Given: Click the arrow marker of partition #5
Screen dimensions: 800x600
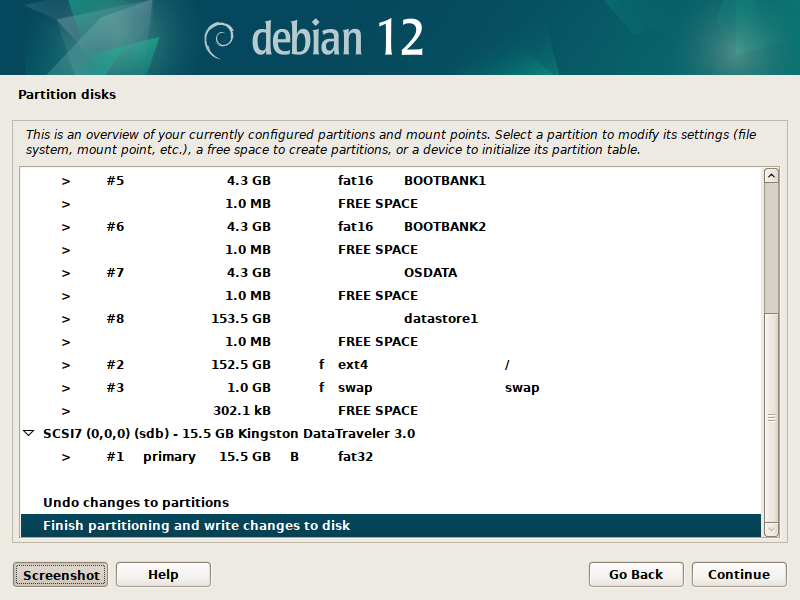Looking at the screenshot, I should pos(66,181).
